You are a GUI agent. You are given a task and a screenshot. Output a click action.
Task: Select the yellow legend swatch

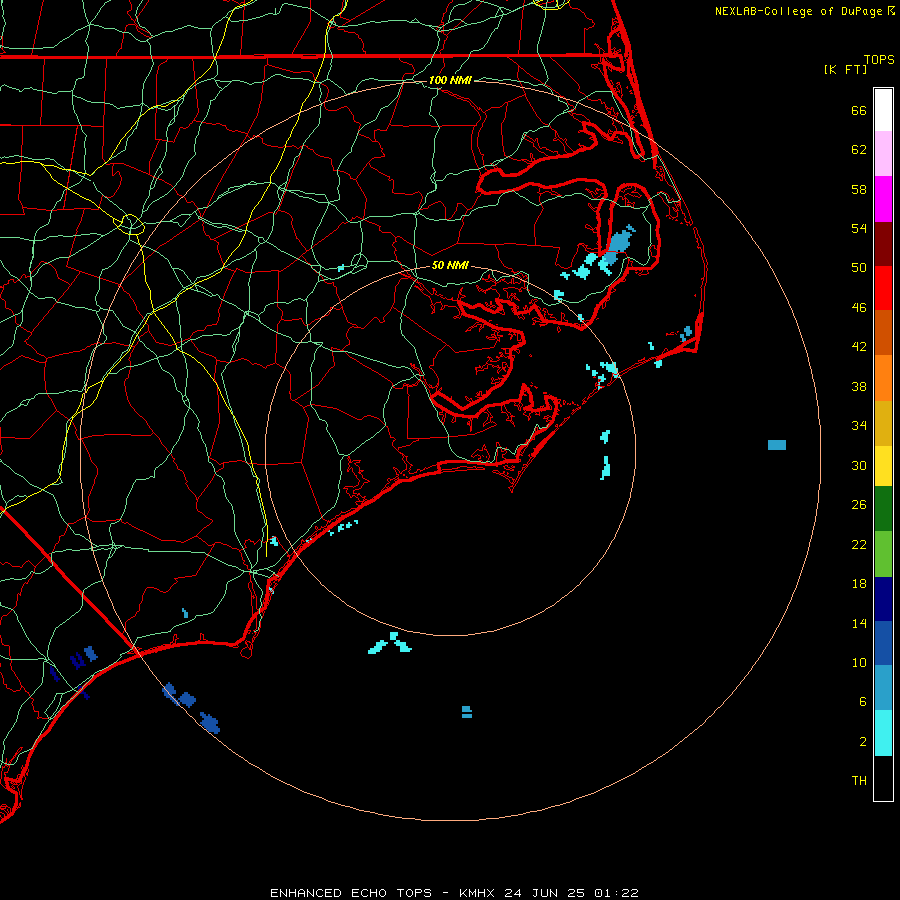[x=883, y=466]
